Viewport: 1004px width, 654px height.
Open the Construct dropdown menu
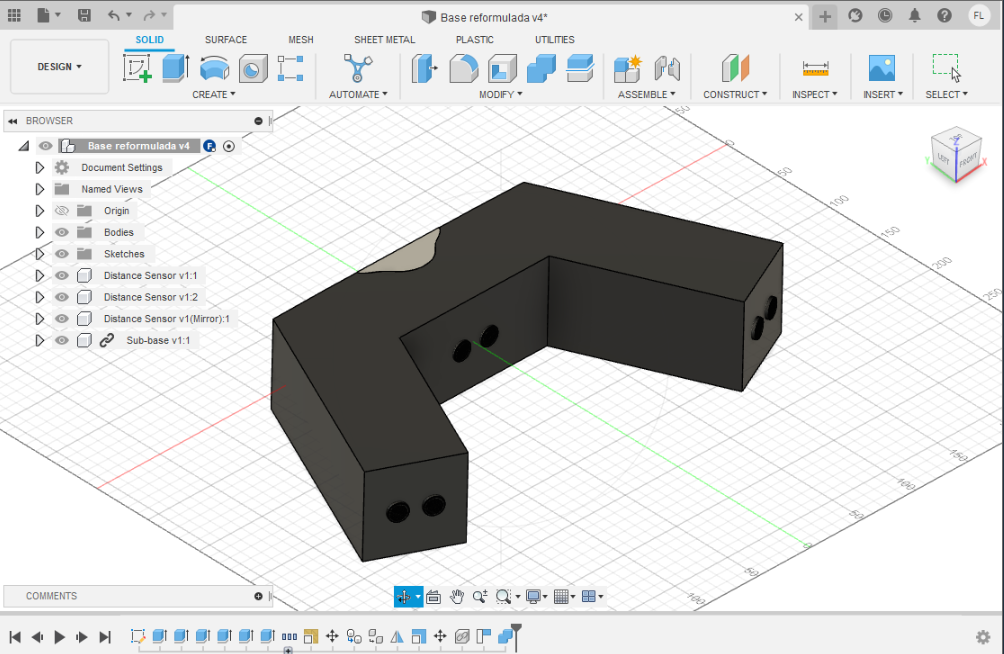(735, 94)
